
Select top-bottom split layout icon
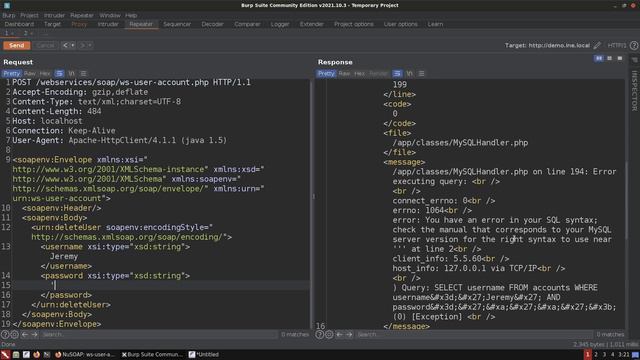610,59
